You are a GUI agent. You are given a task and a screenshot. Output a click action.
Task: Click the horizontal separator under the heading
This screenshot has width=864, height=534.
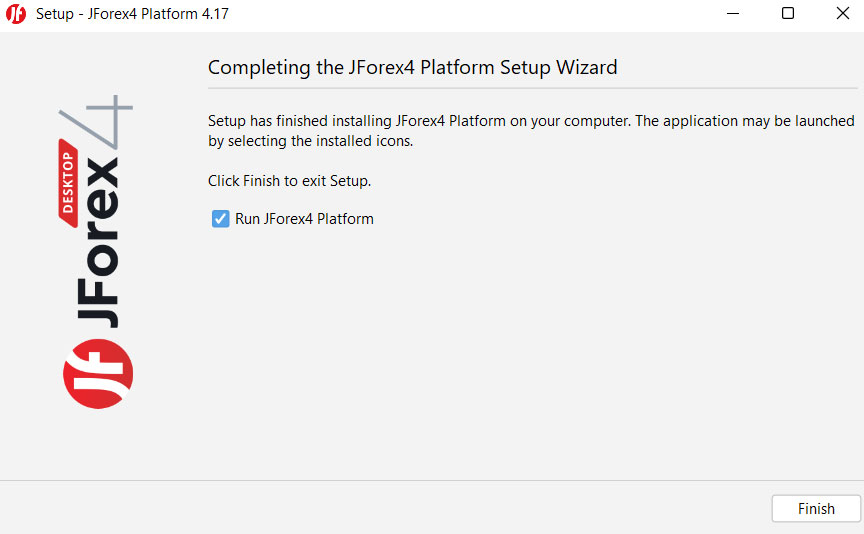[532, 88]
